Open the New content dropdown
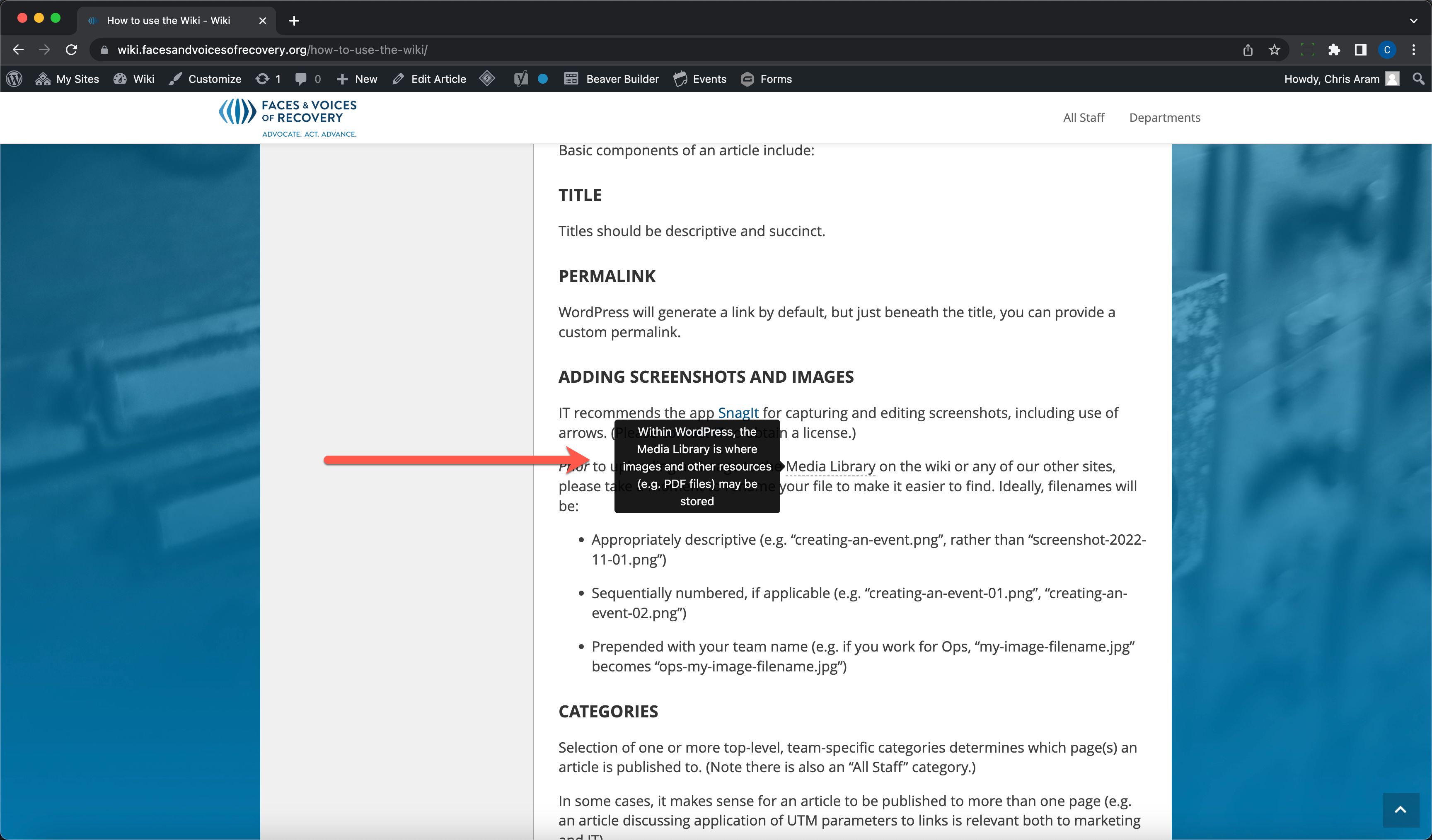This screenshot has height=840, width=1432. [x=357, y=79]
